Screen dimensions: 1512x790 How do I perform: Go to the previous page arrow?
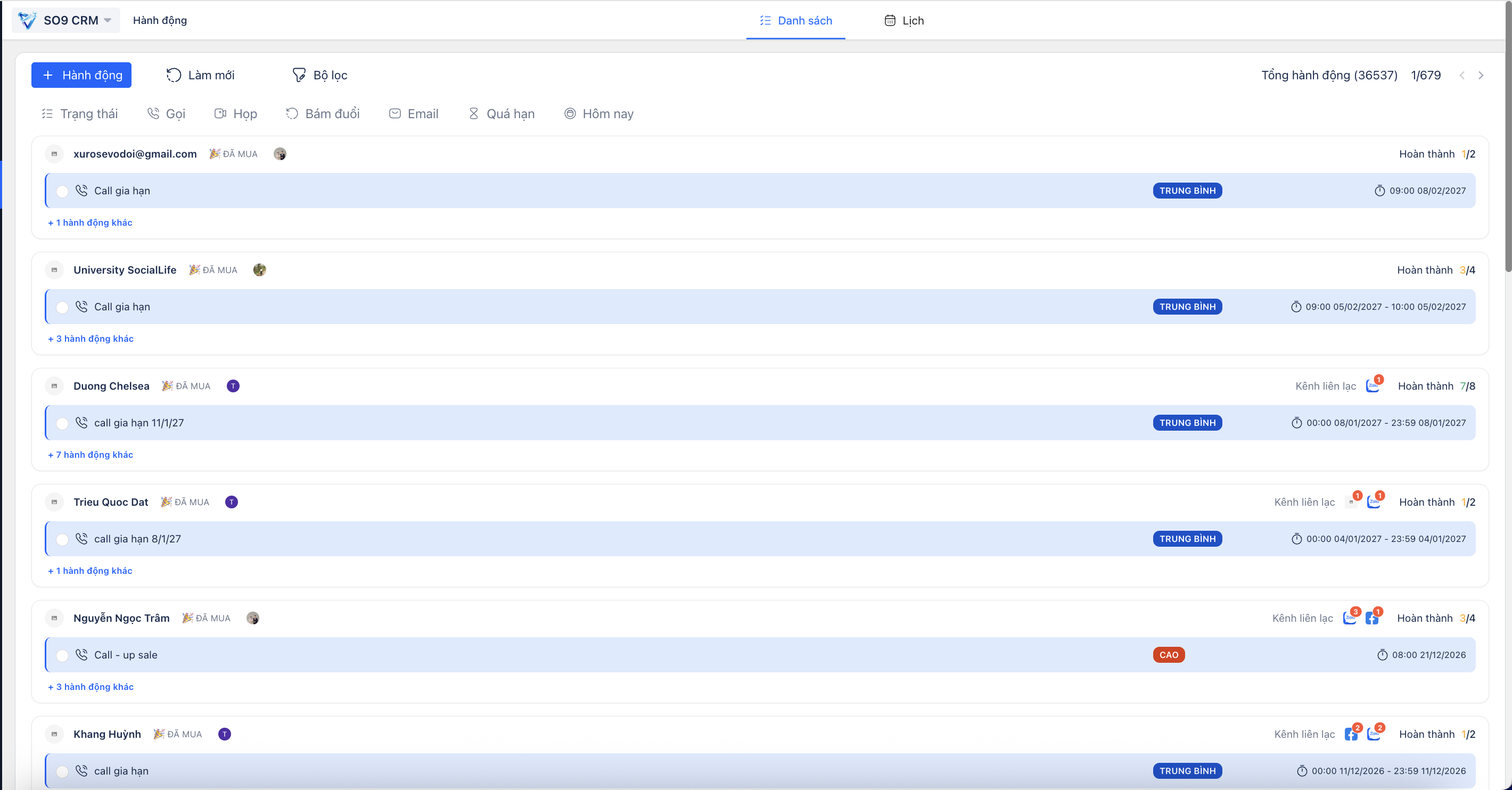click(x=1462, y=75)
